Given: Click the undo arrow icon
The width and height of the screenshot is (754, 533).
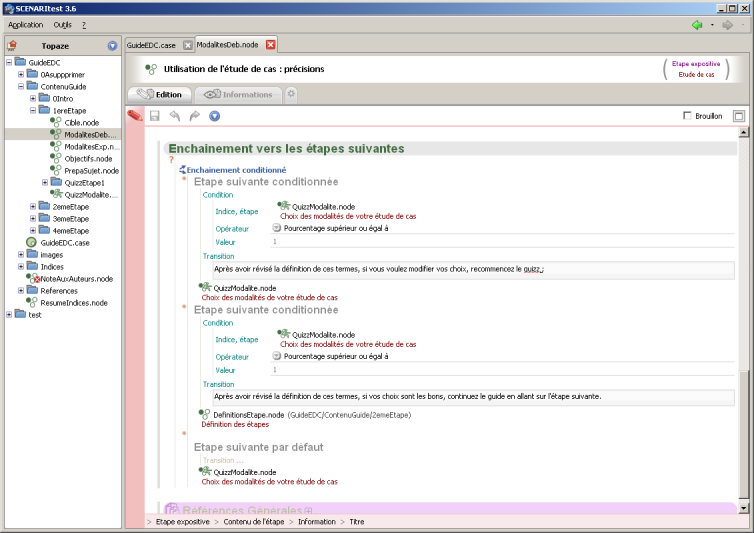Looking at the screenshot, I should (x=175, y=116).
